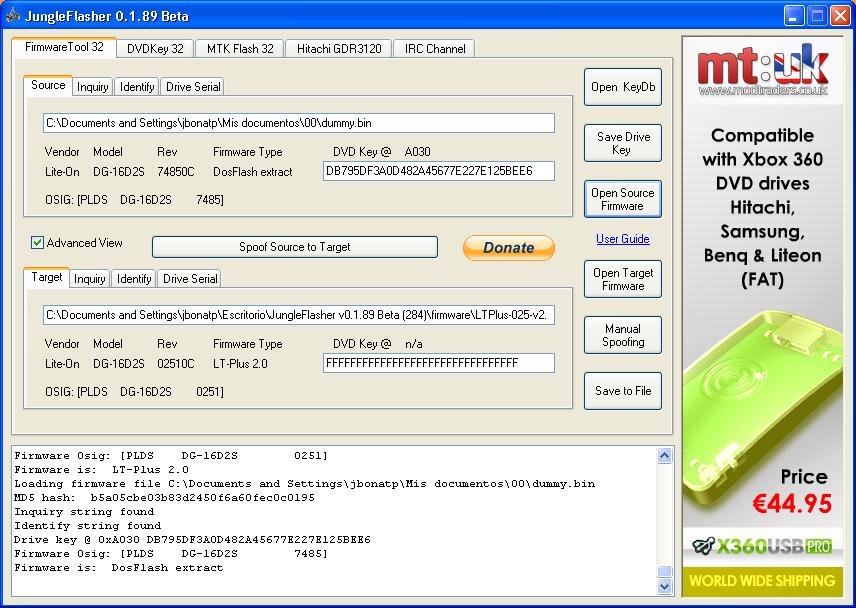The image size is (856, 608).
Task: Click the log scrollbar thumb
Action: [664, 571]
